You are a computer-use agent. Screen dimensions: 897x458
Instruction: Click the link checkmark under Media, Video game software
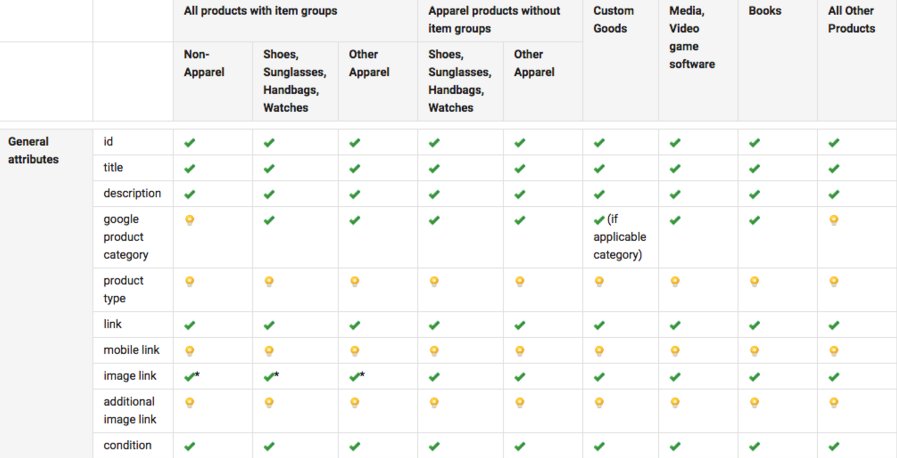point(675,325)
